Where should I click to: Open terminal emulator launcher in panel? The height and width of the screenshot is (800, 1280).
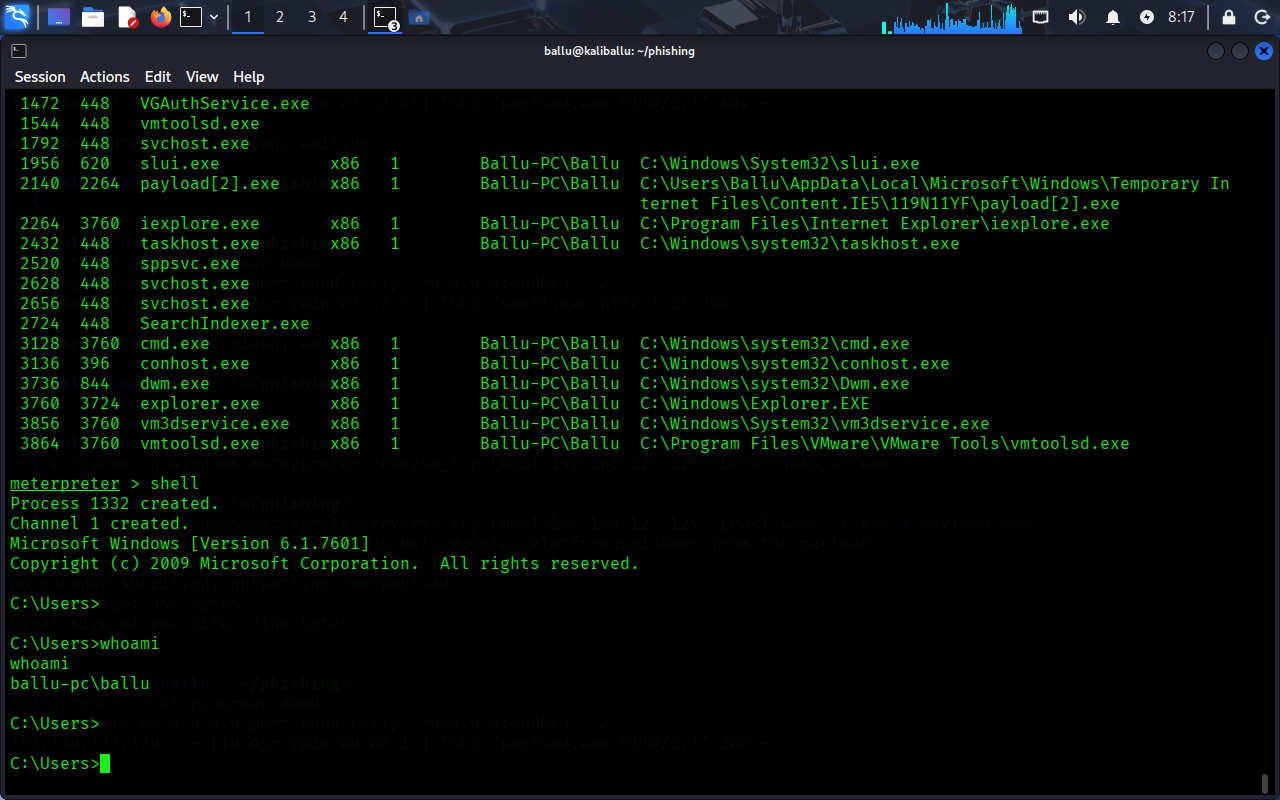click(x=191, y=17)
